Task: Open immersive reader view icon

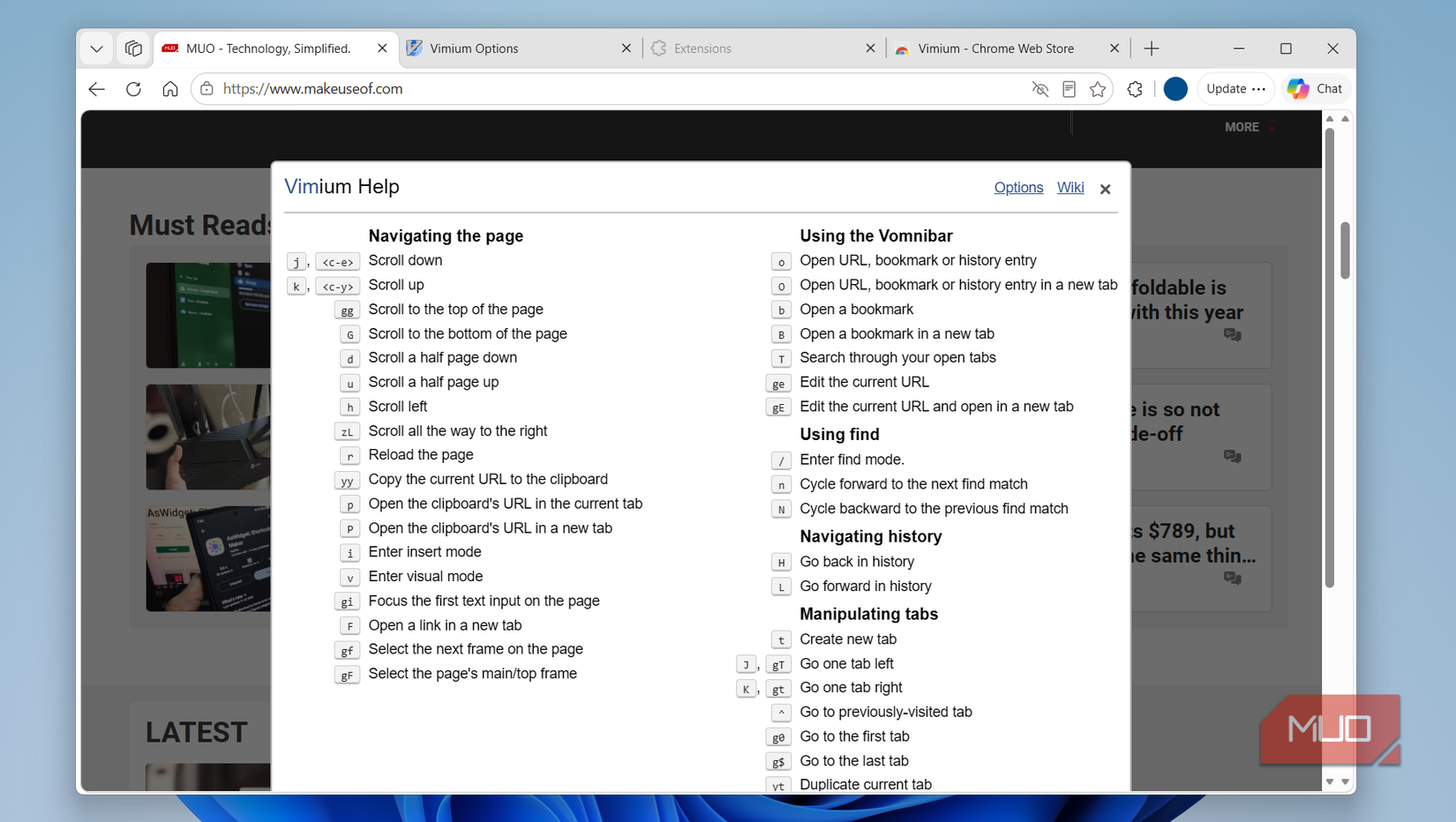Action: [x=1069, y=89]
